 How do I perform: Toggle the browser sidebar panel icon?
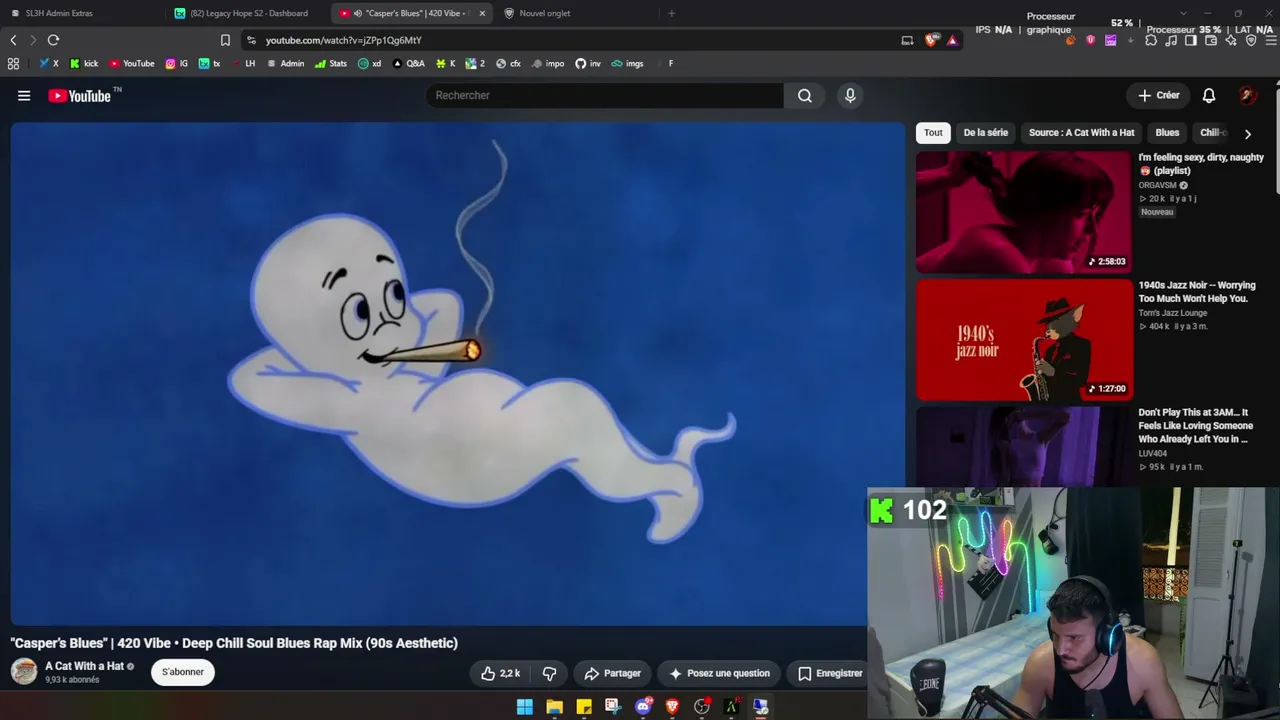[1191, 40]
